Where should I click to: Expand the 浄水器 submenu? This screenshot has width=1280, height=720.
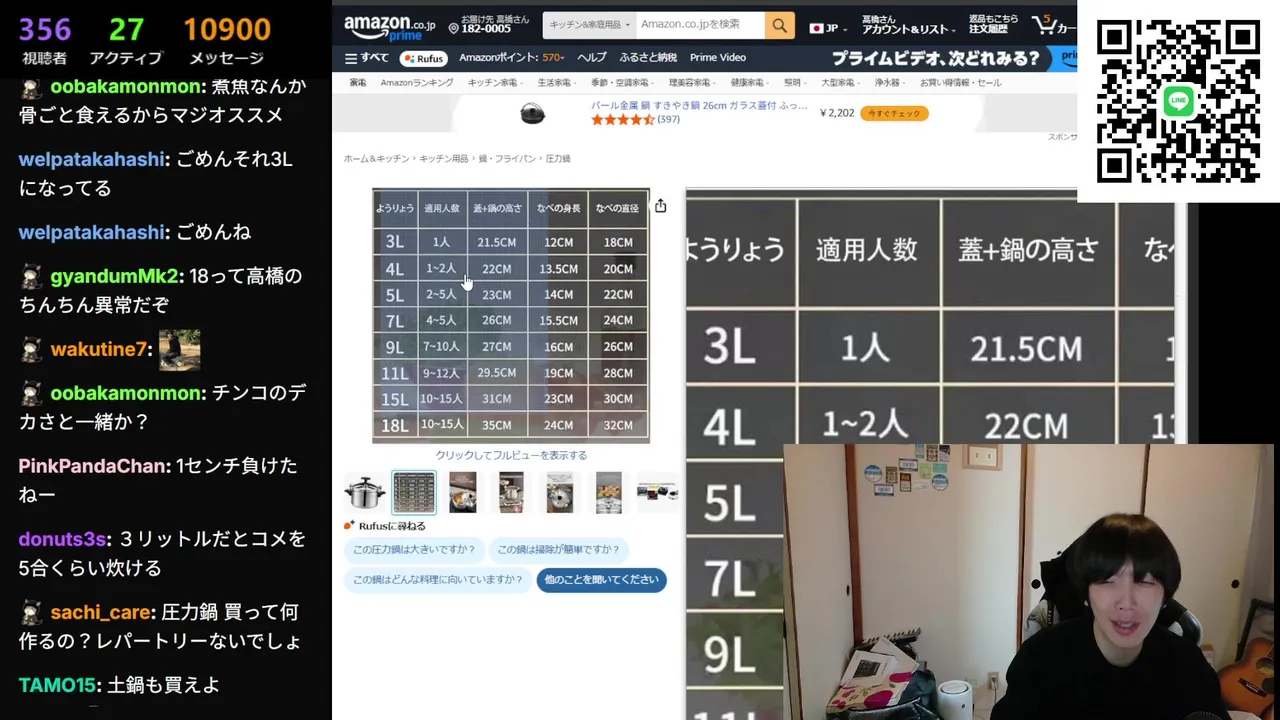[889, 83]
